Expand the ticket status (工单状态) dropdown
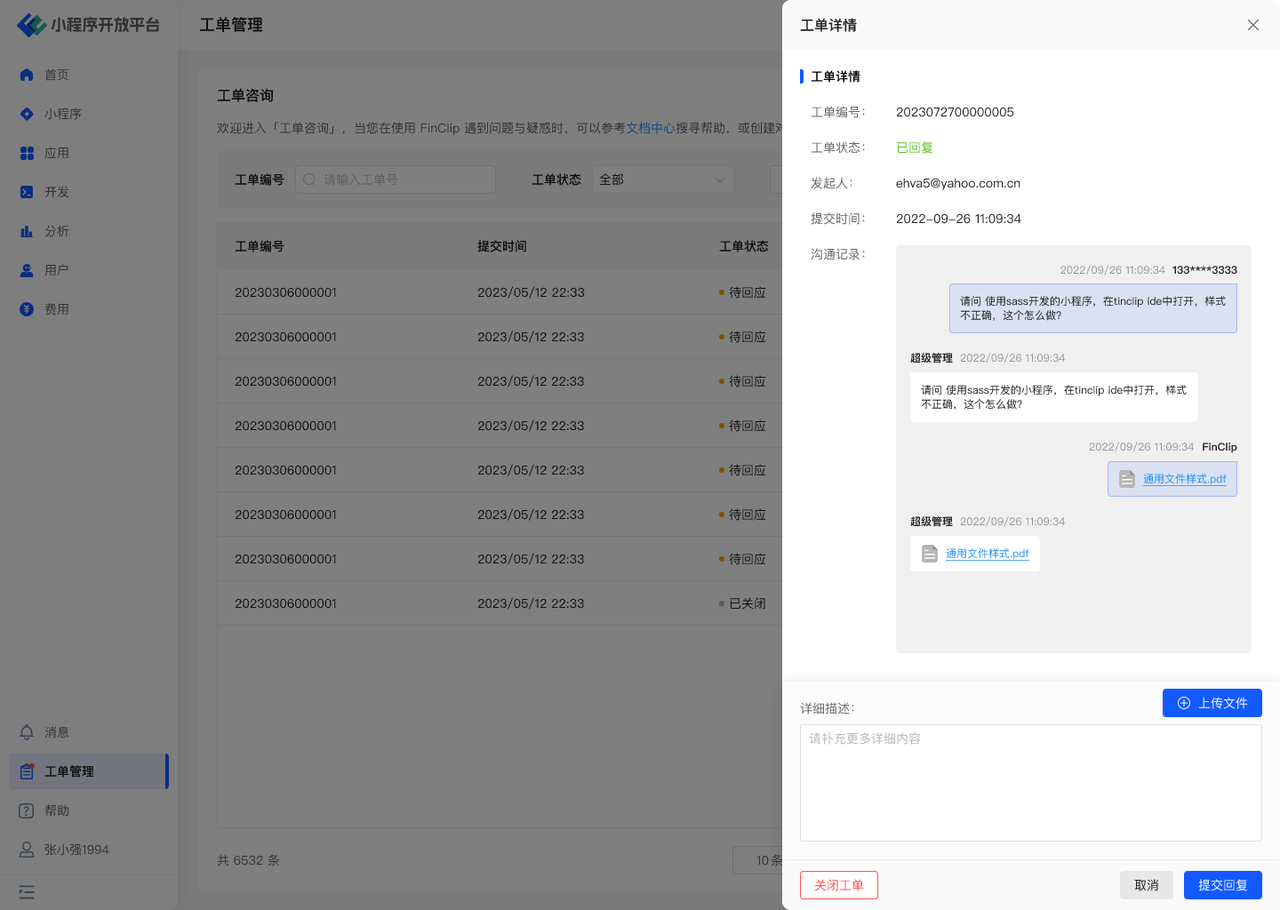This screenshot has width=1280, height=910. pos(662,180)
